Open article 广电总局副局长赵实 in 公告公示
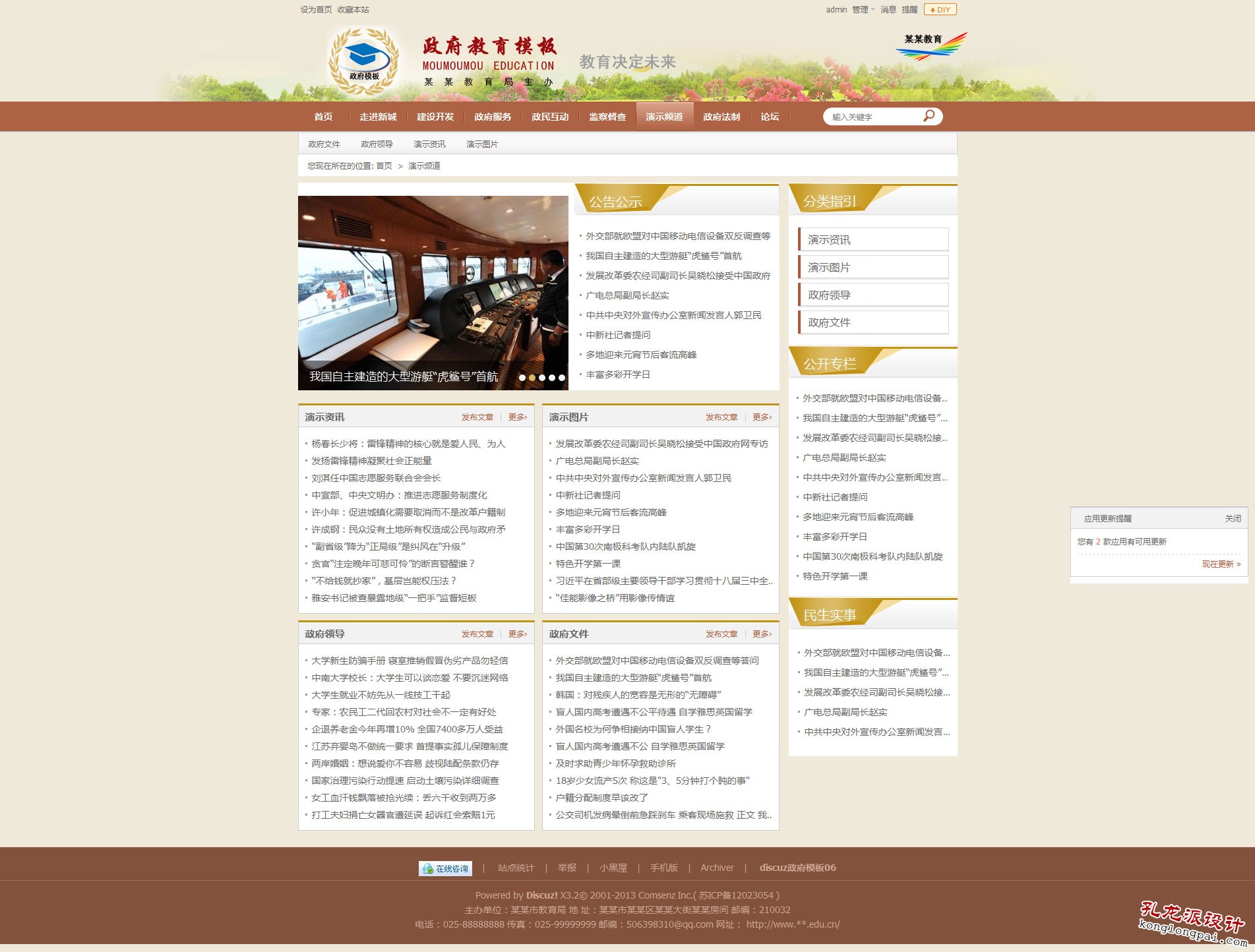 click(x=627, y=295)
